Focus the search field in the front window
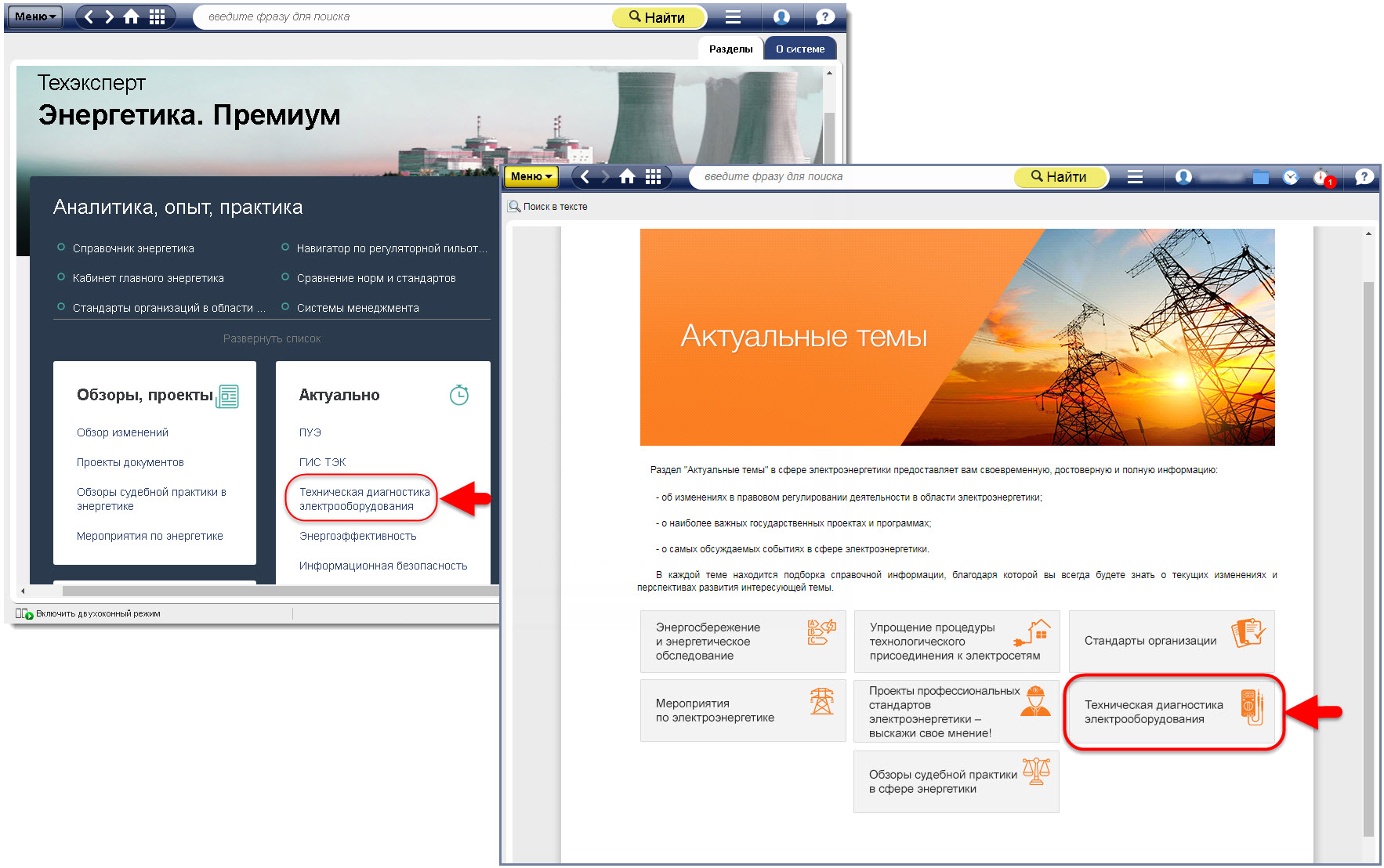This screenshot has width=1384, height=868. coord(853,176)
